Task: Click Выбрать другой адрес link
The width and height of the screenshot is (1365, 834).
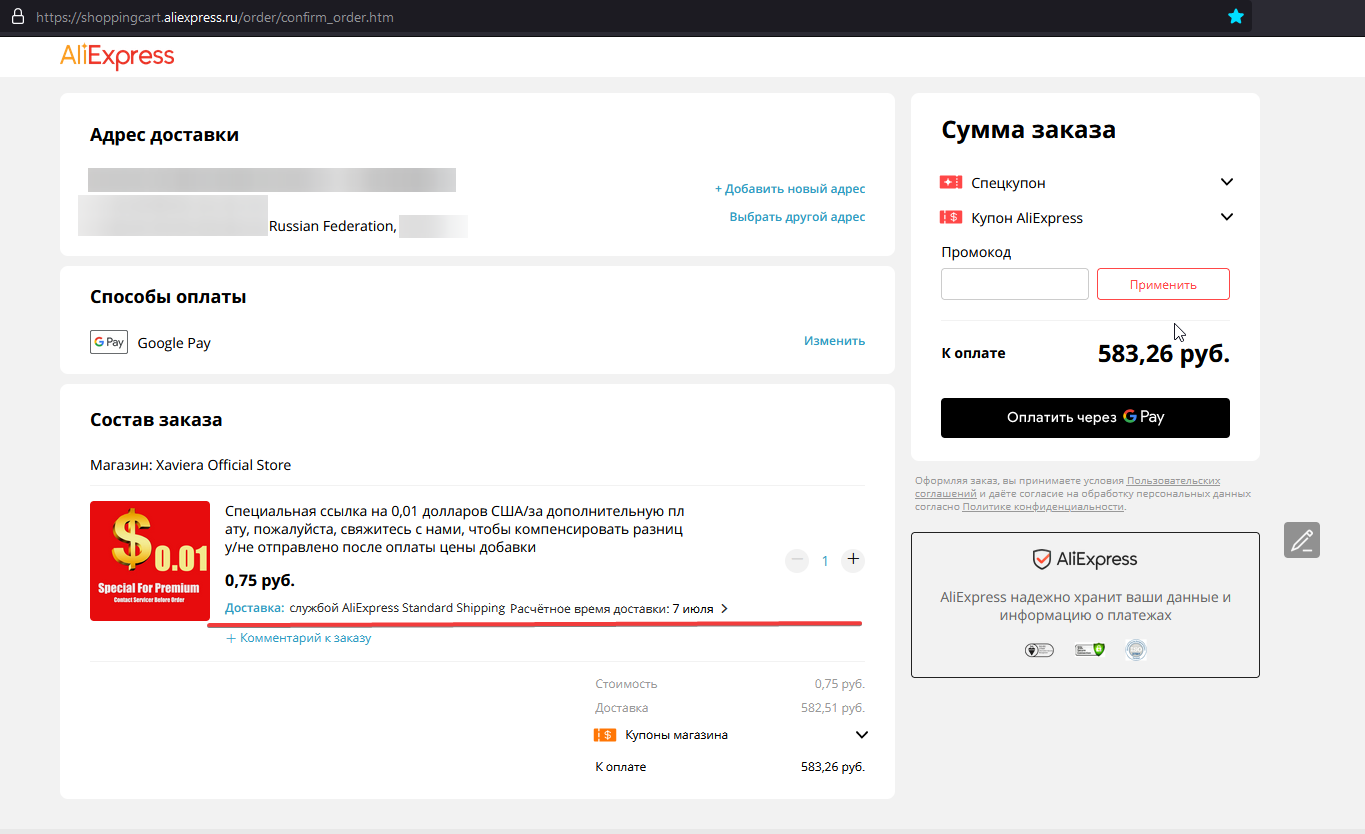Action: pyautogui.click(x=797, y=216)
